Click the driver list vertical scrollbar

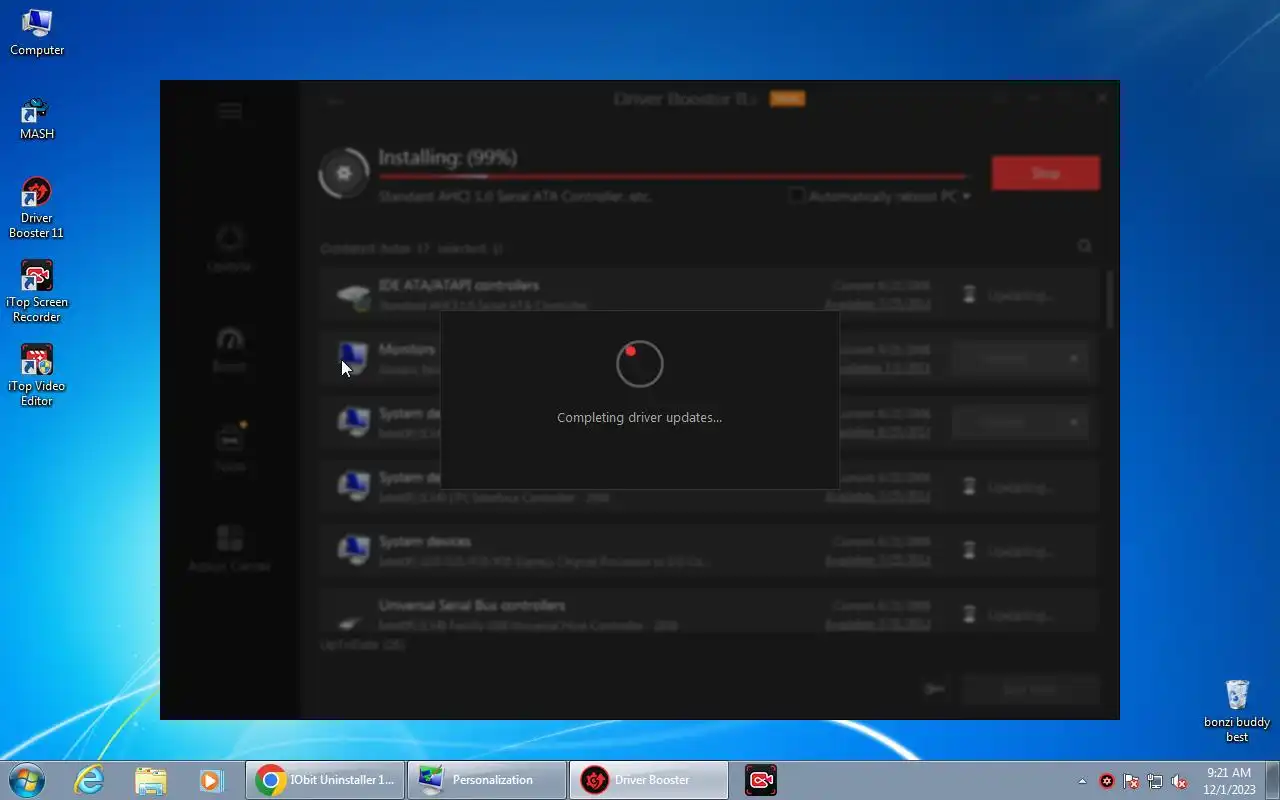coord(1110,298)
